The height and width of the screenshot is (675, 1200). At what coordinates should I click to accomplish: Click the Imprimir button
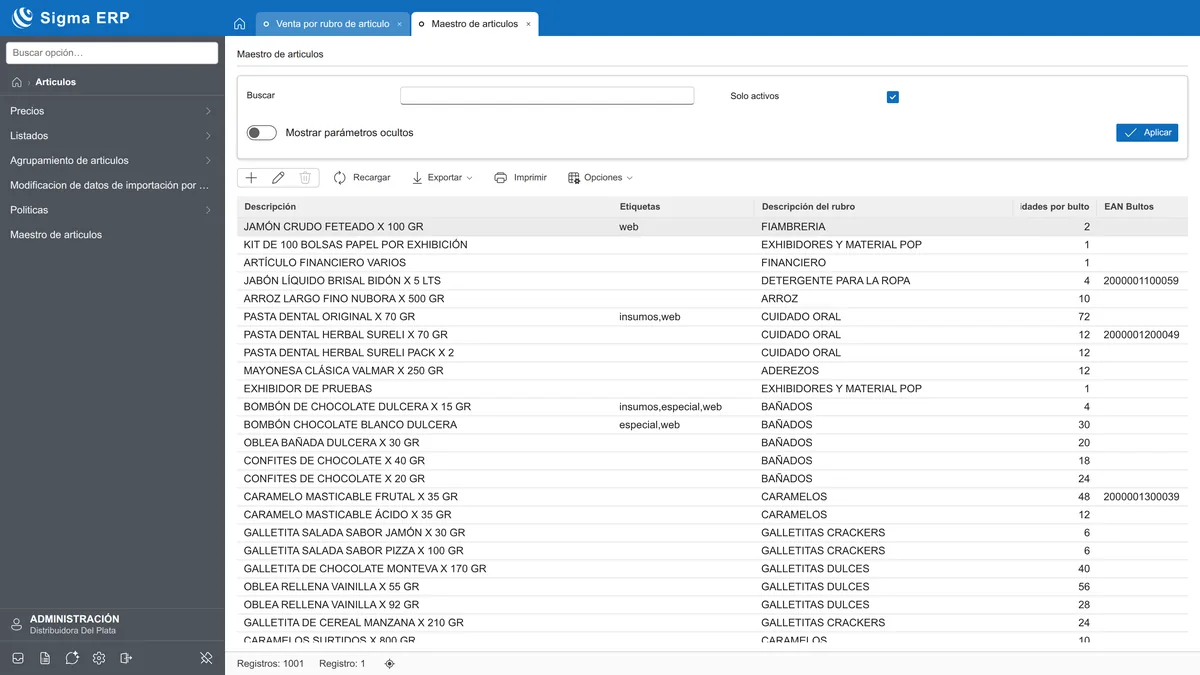tap(520, 177)
